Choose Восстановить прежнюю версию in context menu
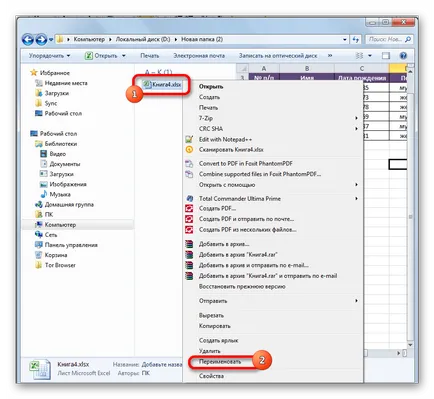The height and width of the screenshot is (399, 434). [242, 286]
